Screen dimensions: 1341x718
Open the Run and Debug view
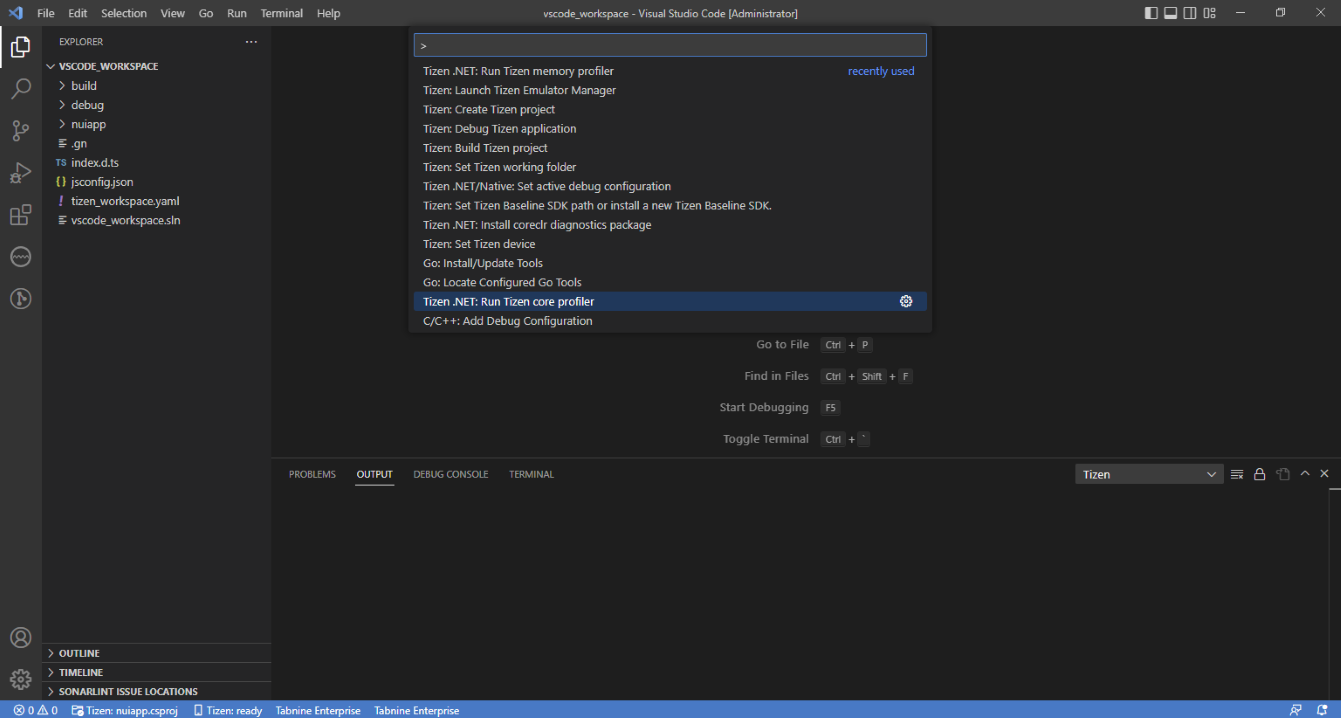click(21, 172)
